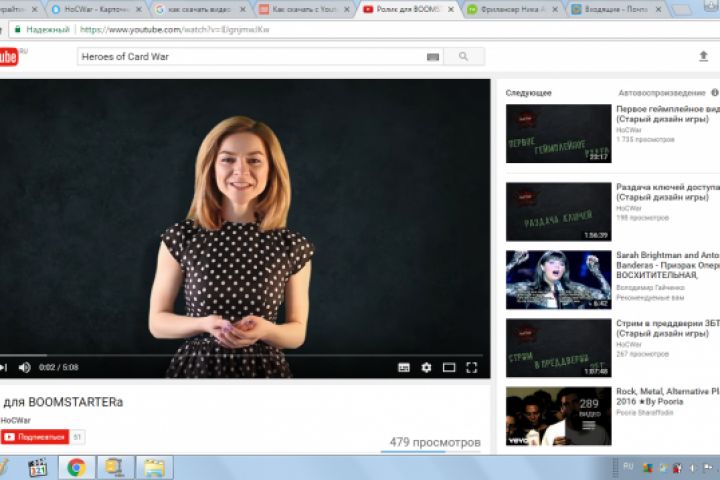Open the HoCWar channel link under title
The width and height of the screenshot is (720, 480).
(x=16, y=420)
